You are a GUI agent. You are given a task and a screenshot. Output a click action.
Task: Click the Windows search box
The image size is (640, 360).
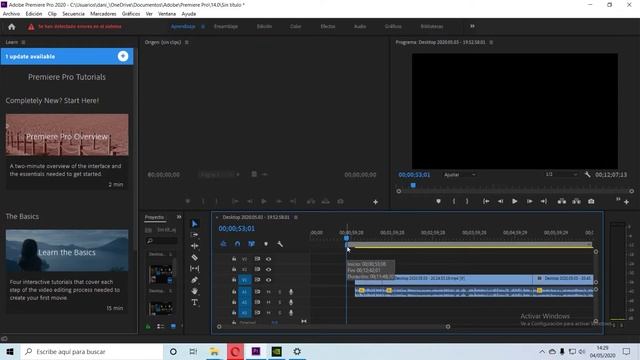(x=91, y=351)
